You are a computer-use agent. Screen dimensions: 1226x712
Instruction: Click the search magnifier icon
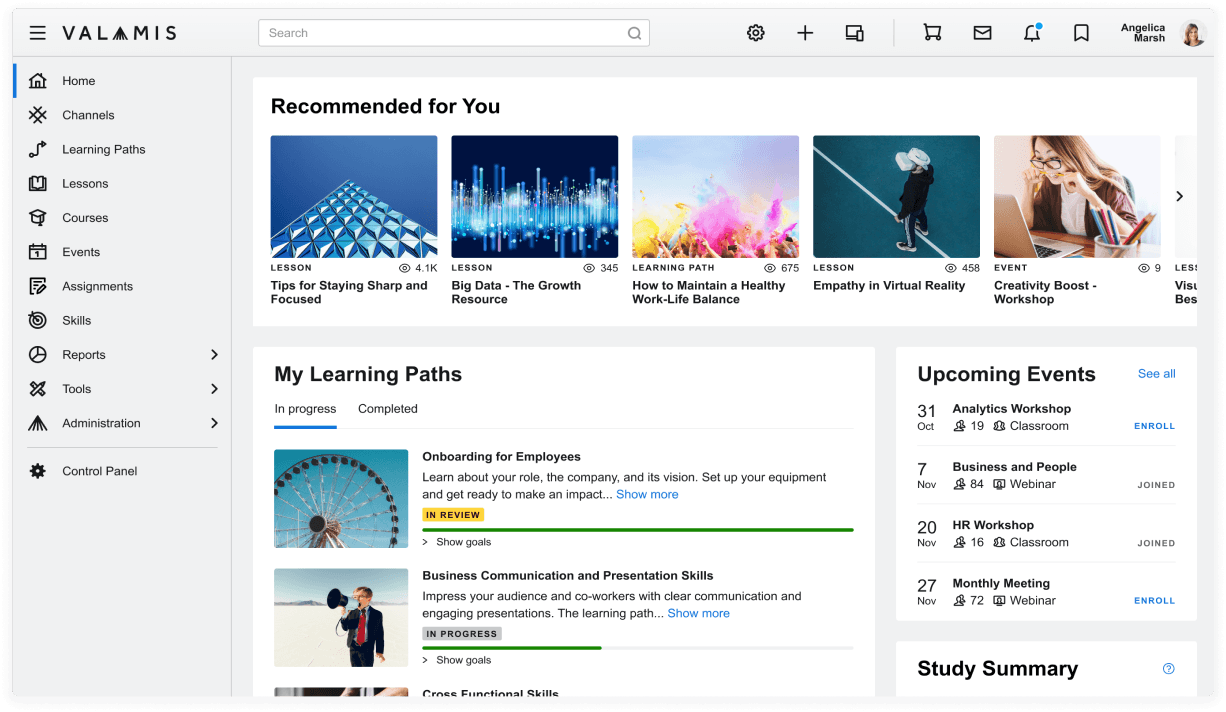tap(634, 33)
